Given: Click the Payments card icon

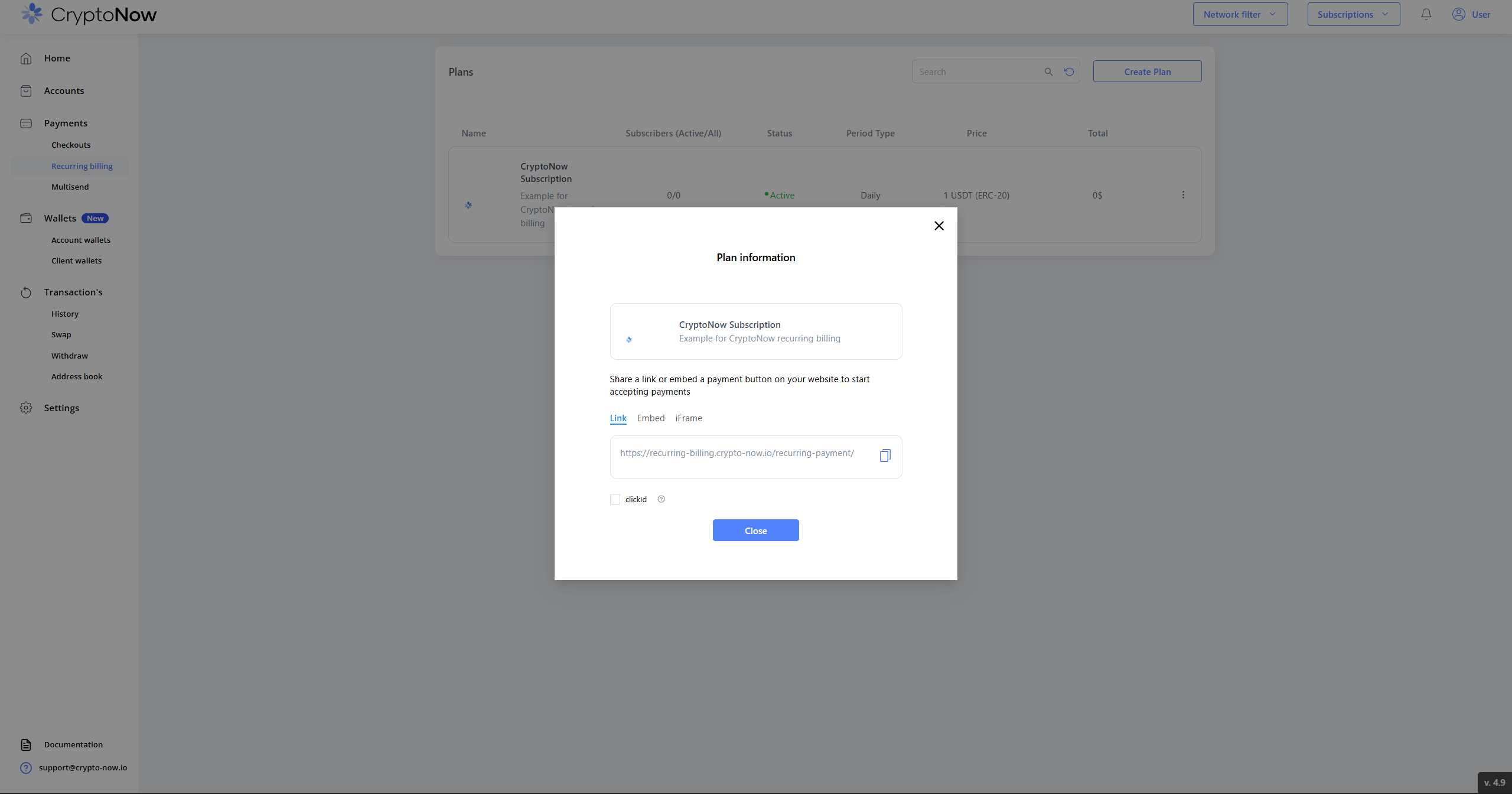Looking at the screenshot, I should point(26,123).
